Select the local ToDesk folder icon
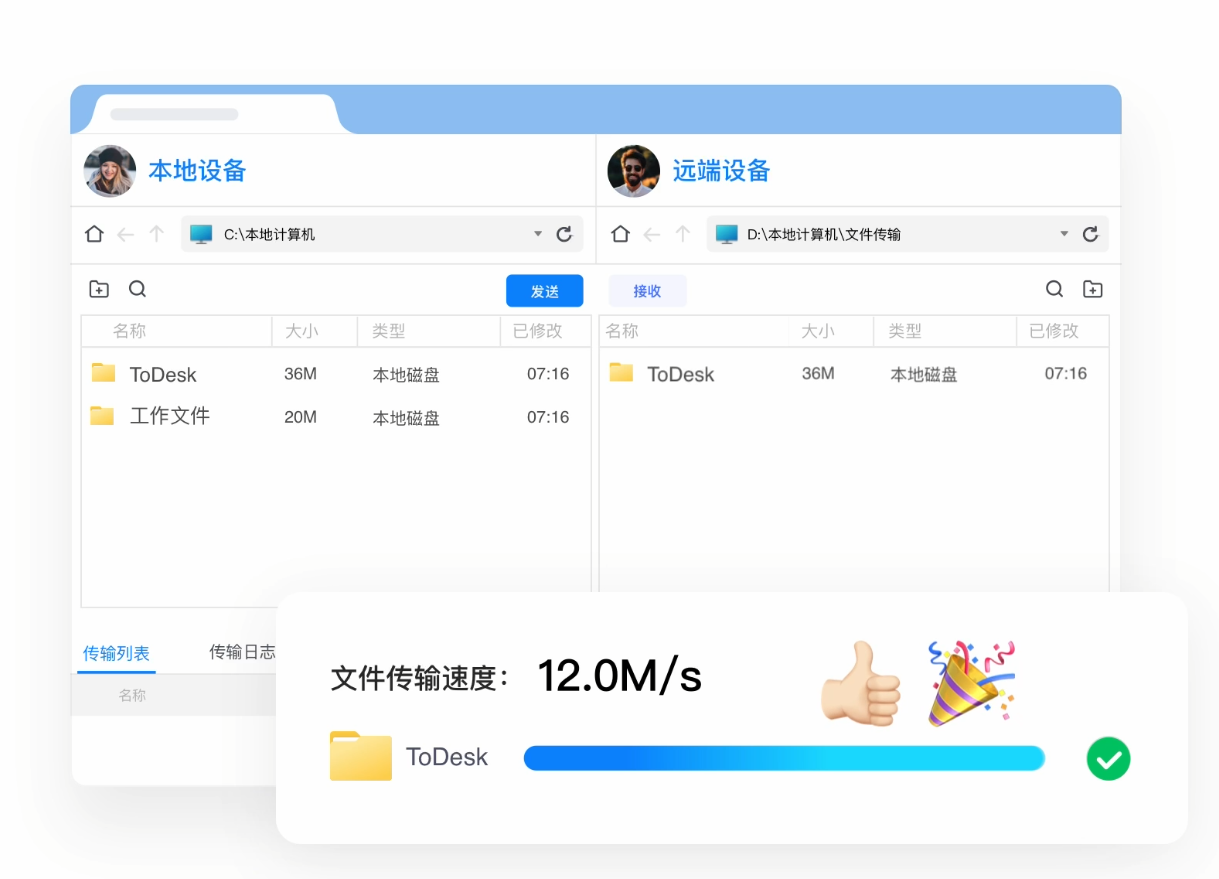The width and height of the screenshot is (1219, 879). pos(104,373)
